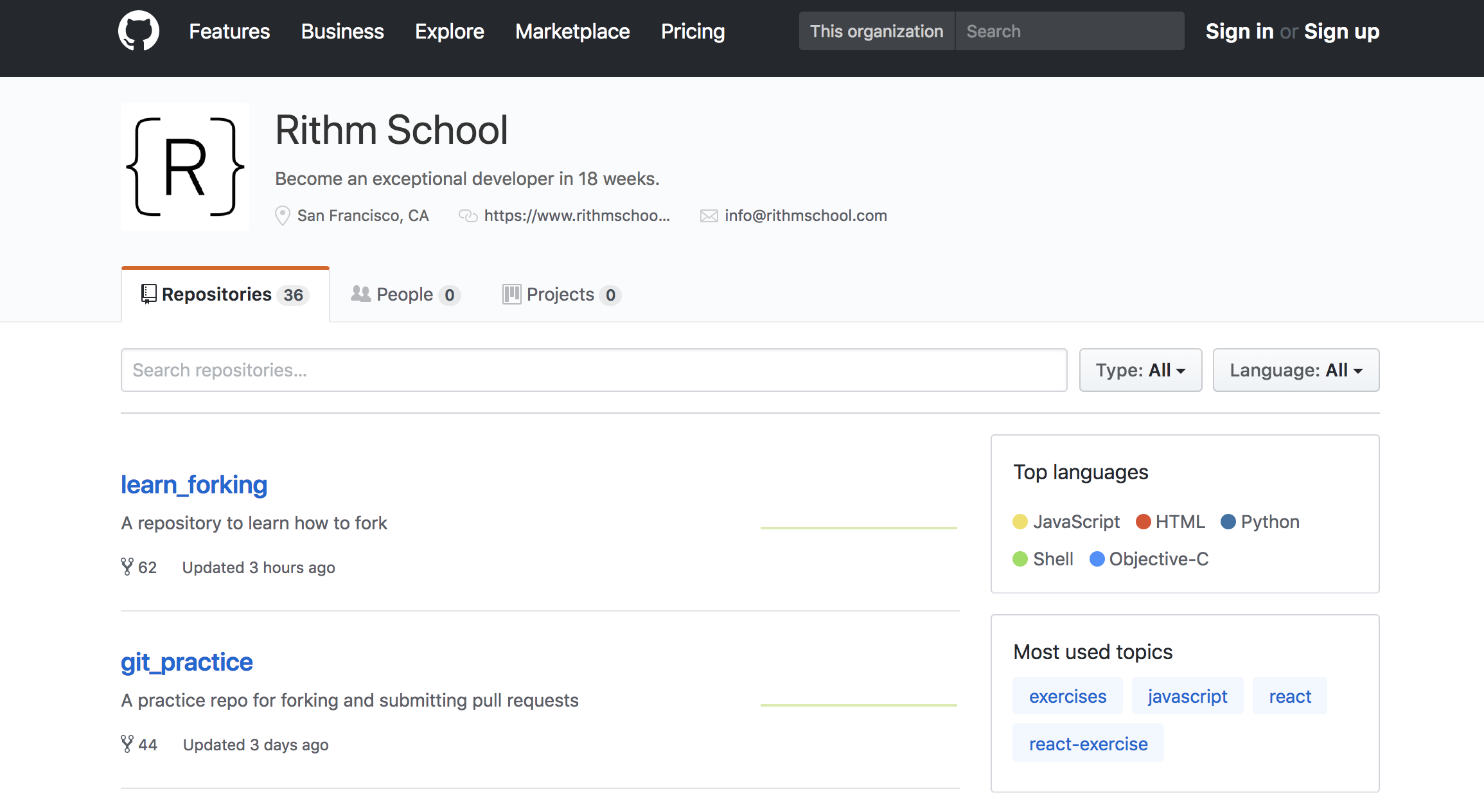Select the react-exercise topic tag
Viewport: 1484px width, 812px height.
tap(1088, 744)
